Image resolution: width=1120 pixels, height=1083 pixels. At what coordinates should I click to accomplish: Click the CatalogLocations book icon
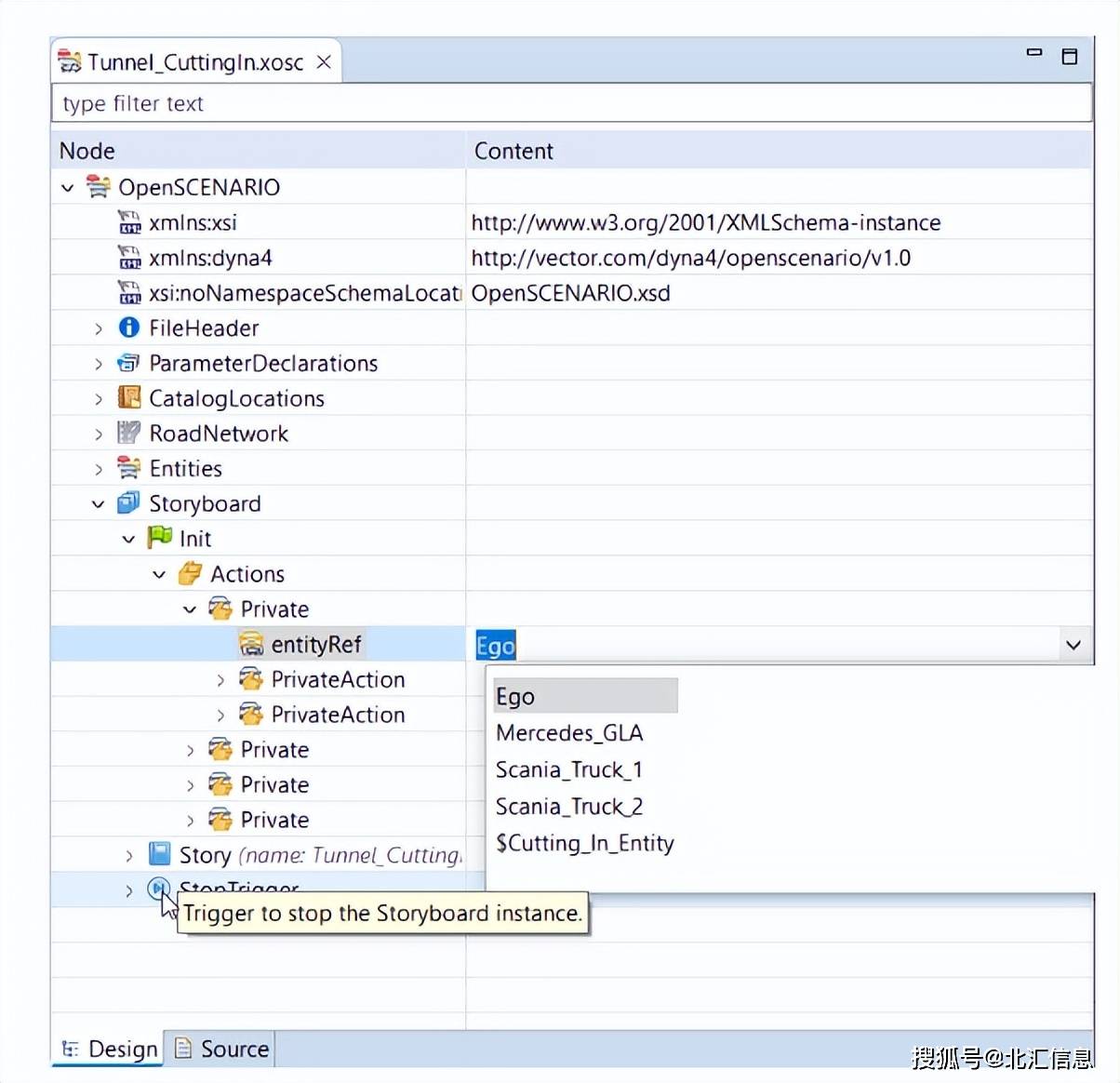pyautogui.click(x=128, y=397)
